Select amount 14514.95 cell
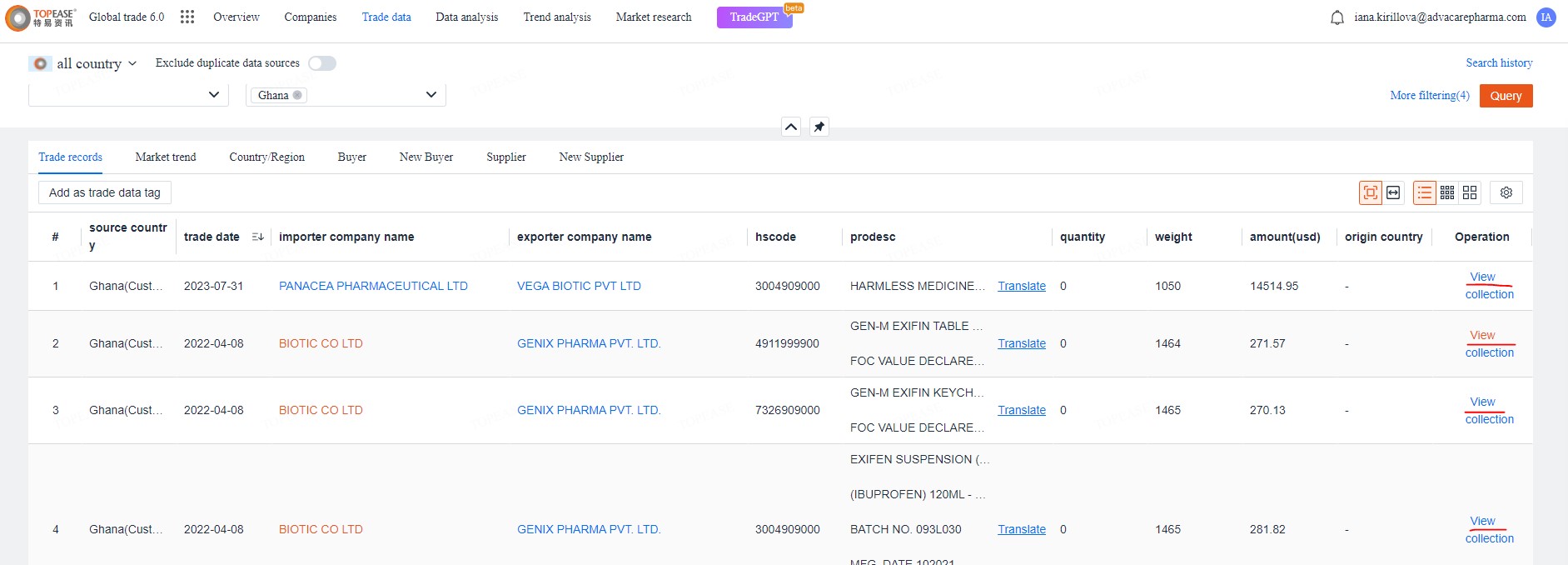 point(1274,286)
